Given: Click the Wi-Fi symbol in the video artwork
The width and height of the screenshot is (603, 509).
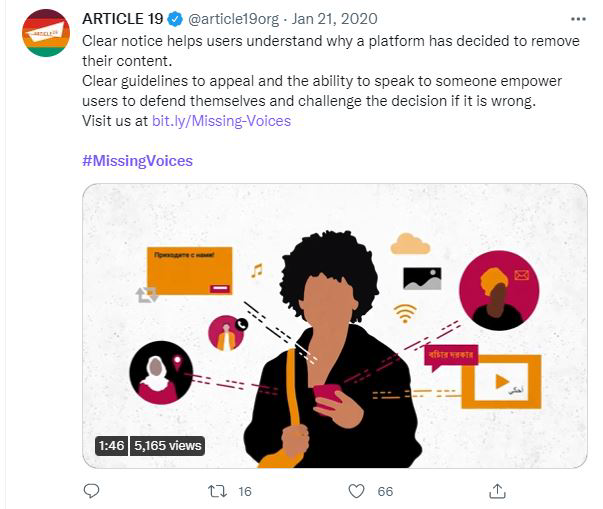Looking at the screenshot, I should (405, 313).
